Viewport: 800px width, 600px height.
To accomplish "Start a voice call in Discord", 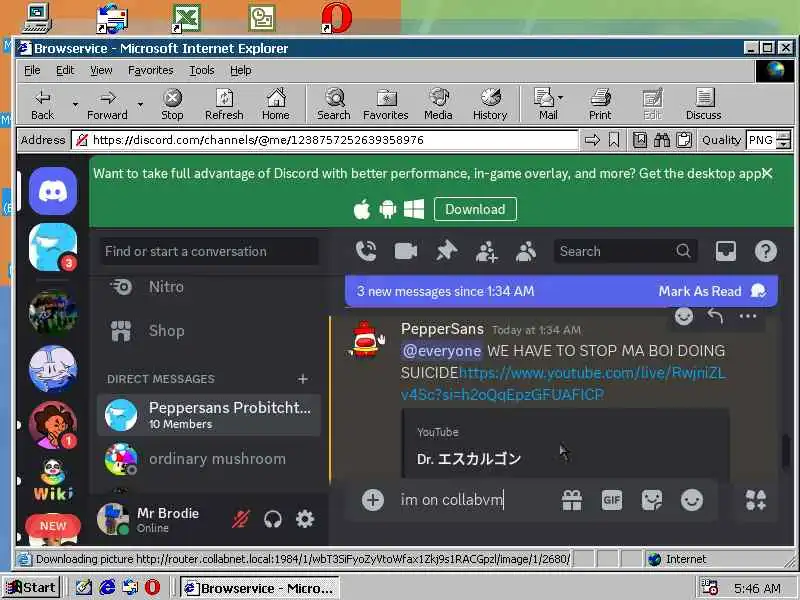I will pos(366,251).
